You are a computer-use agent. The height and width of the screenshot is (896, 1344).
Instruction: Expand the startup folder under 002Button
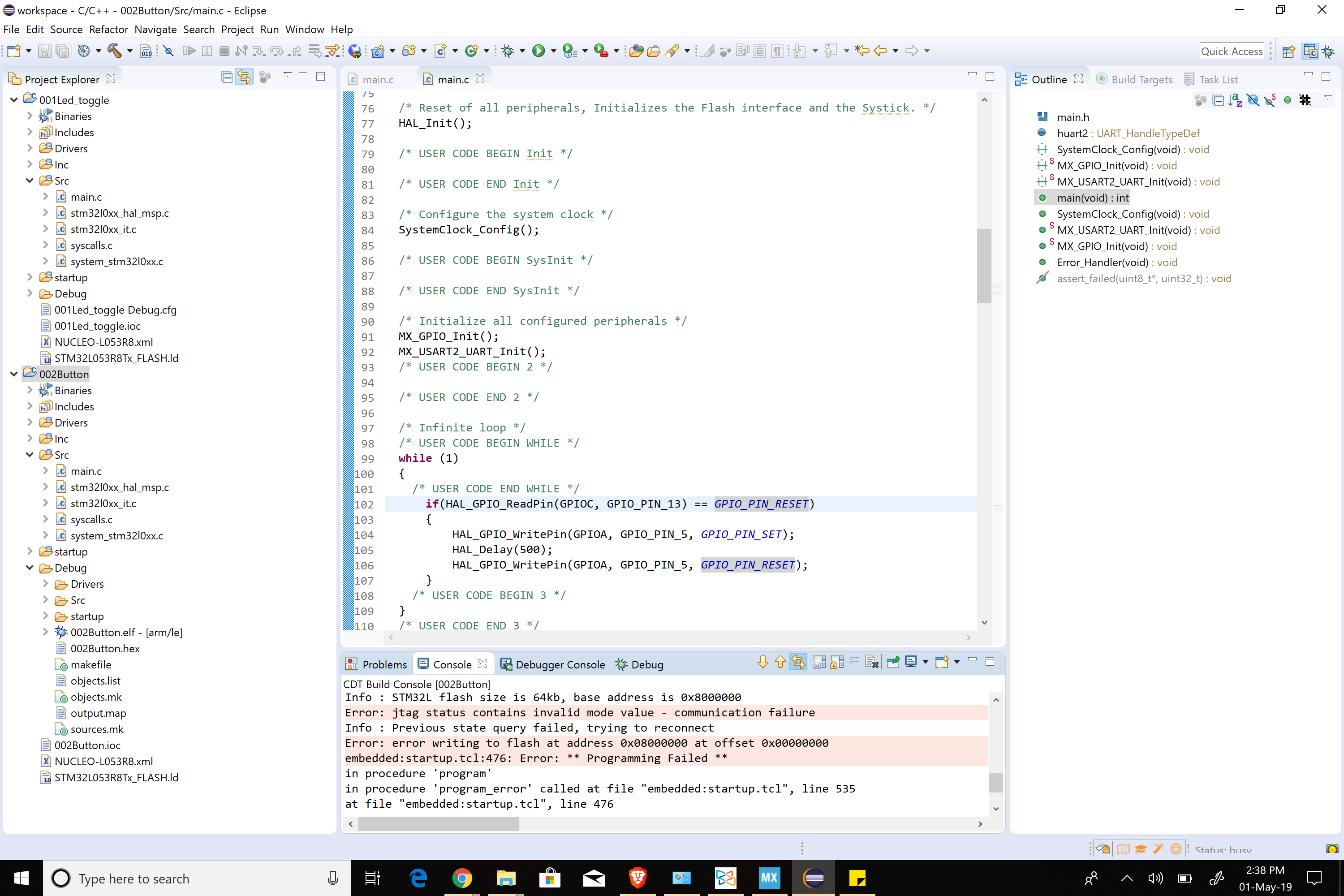click(x=30, y=551)
